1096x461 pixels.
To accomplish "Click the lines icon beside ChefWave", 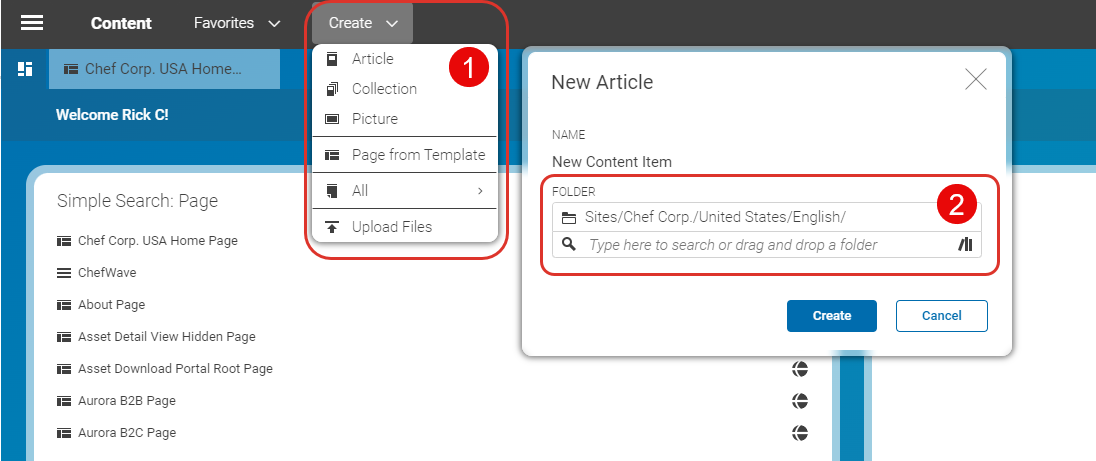I will (64, 273).
